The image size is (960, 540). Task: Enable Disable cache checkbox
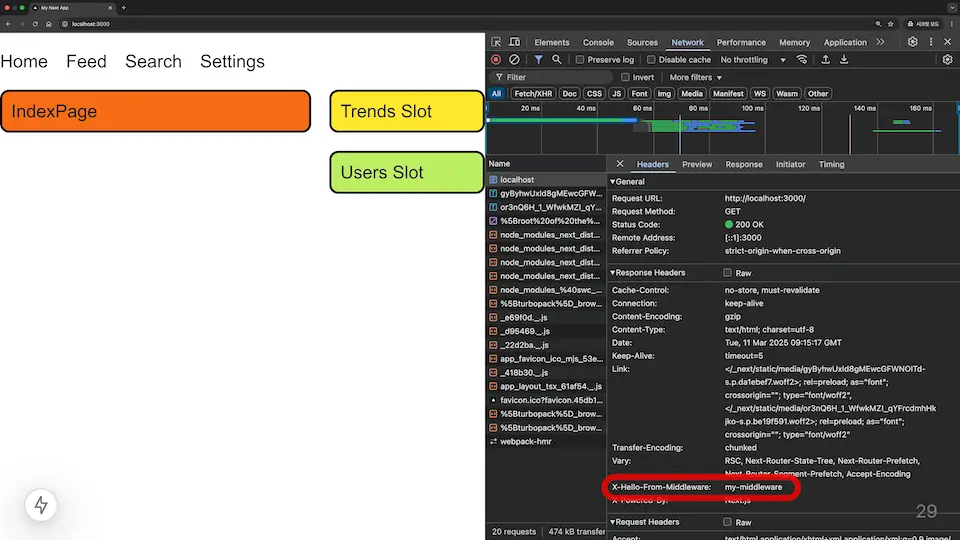(x=651, y=59)
